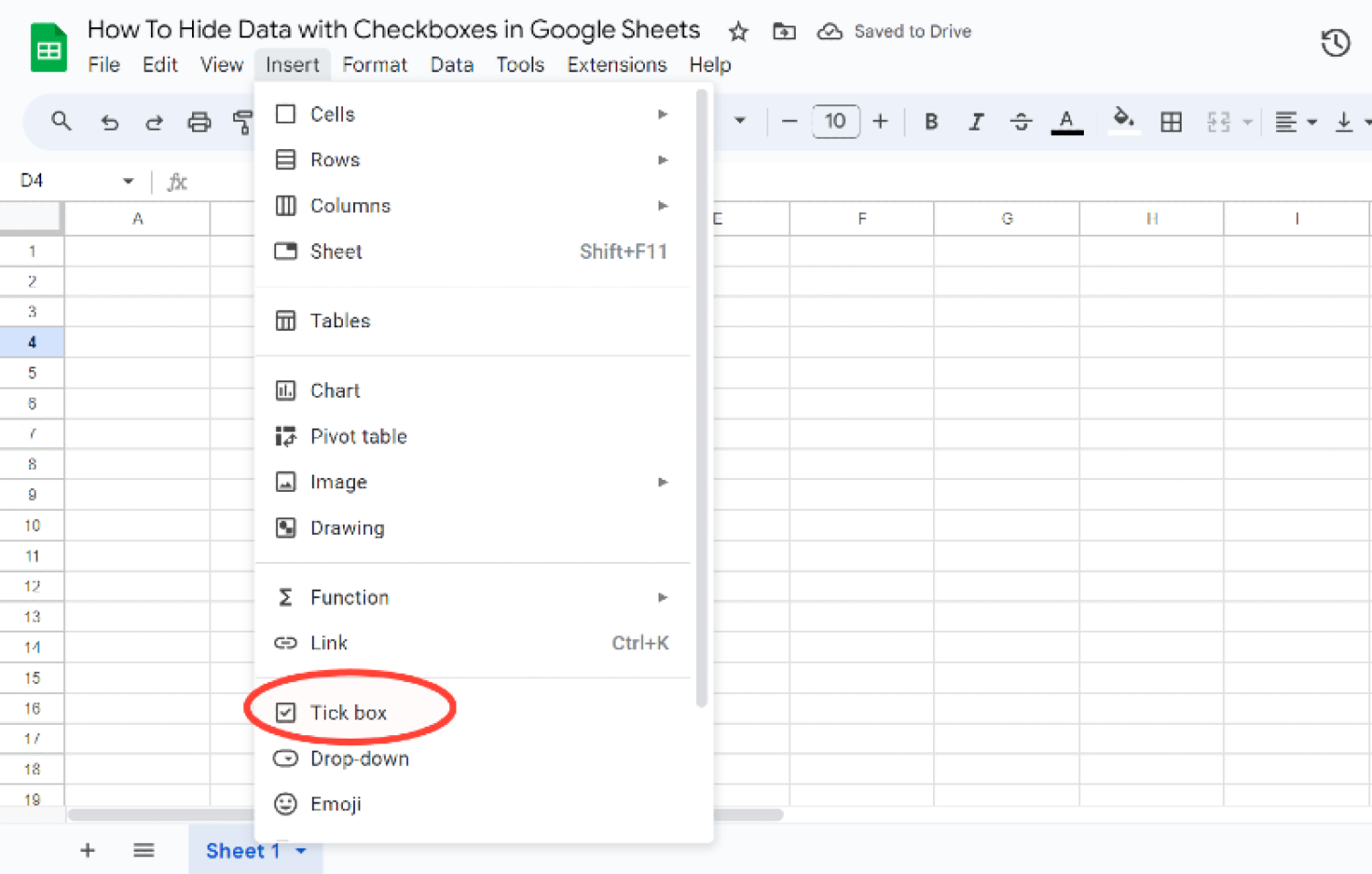Select column G header
Screen dimensions: 1372x874
point(1007,218)
